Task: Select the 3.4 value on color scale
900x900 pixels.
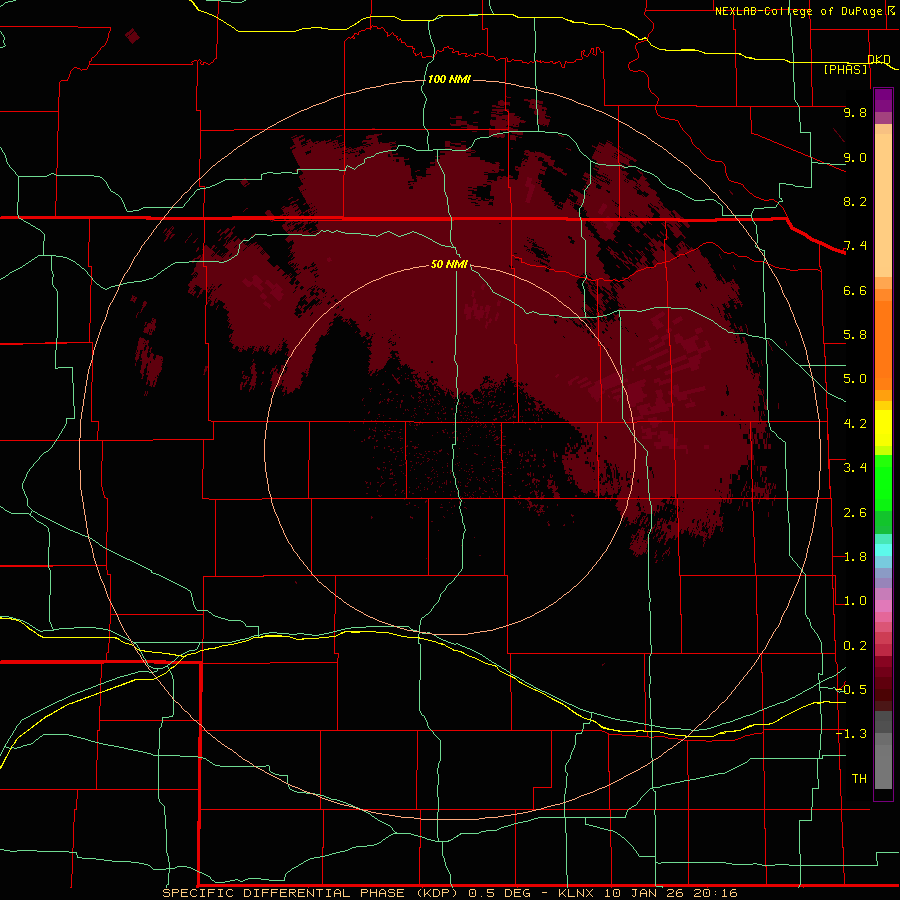Action: tap(855, 468)
